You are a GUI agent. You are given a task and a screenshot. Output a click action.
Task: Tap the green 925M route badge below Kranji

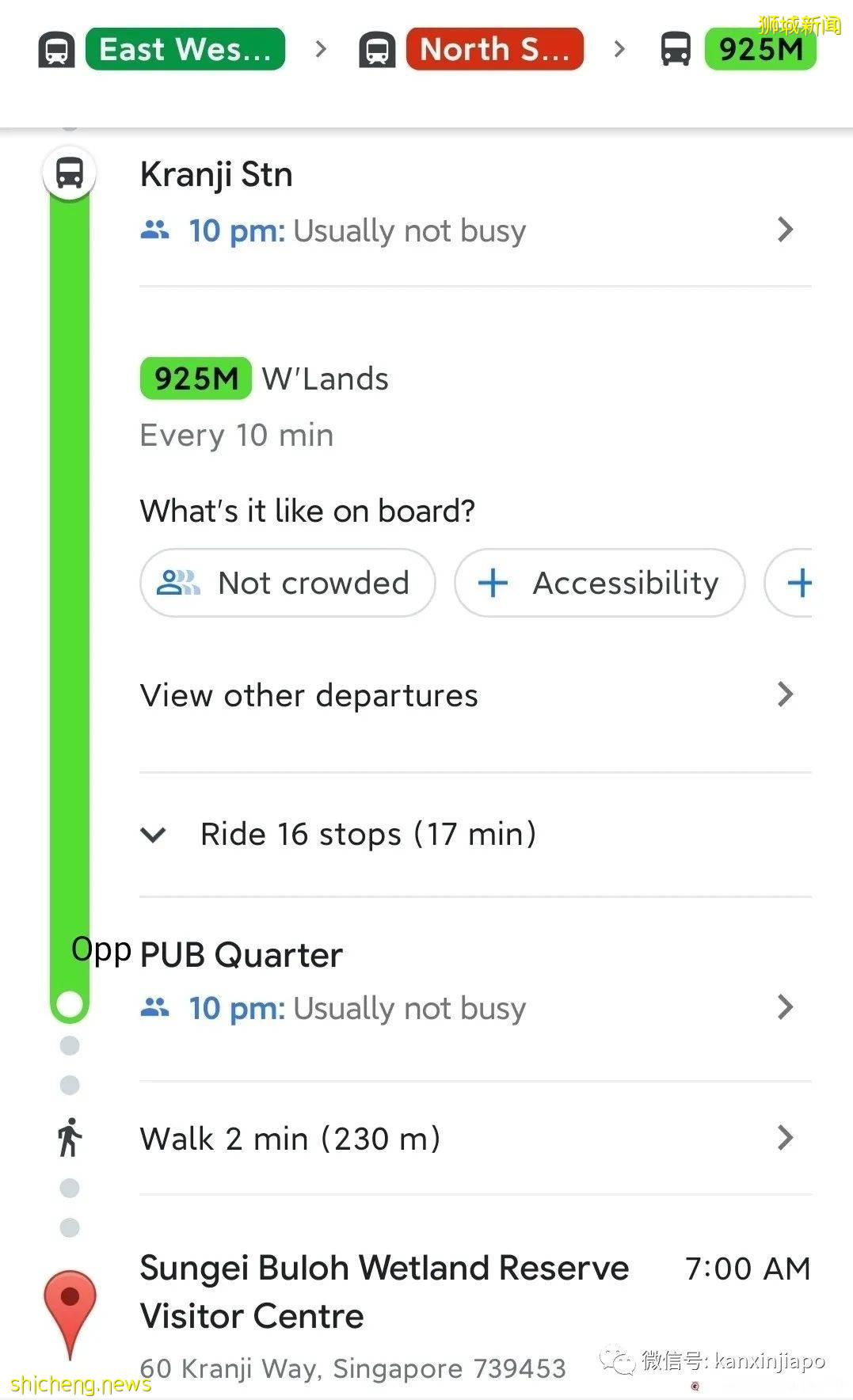click(x=196, y=379)
